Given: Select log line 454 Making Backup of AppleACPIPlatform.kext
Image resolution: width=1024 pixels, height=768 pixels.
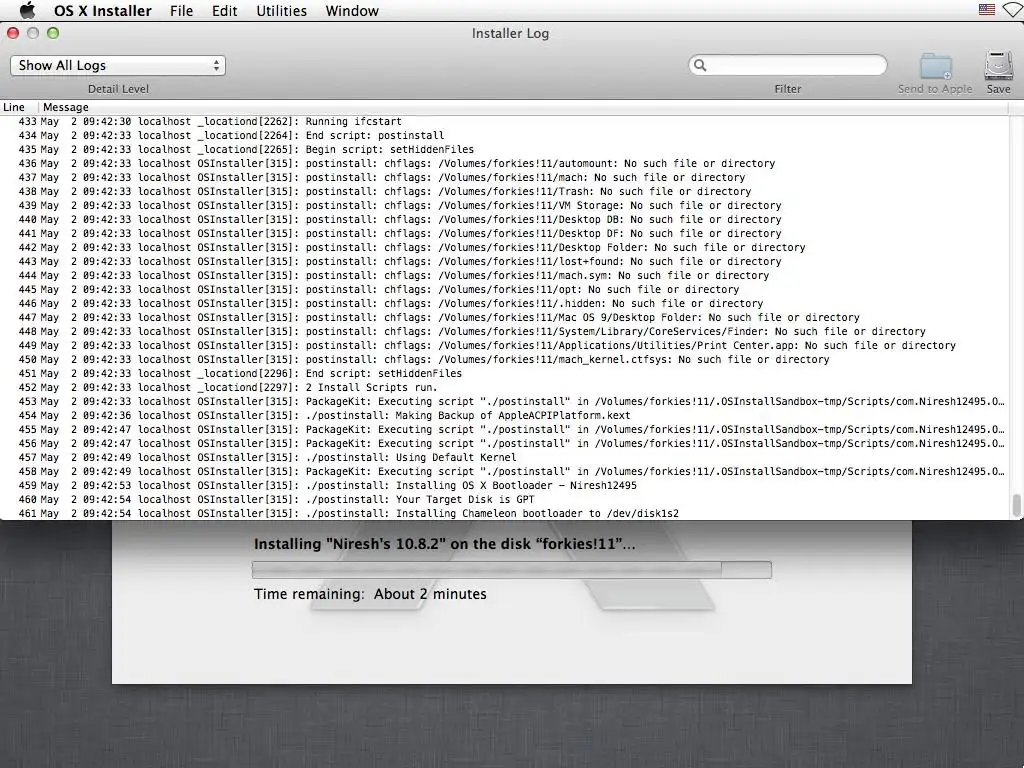Looking at the screenshot, I should click(x=504, y=415).
